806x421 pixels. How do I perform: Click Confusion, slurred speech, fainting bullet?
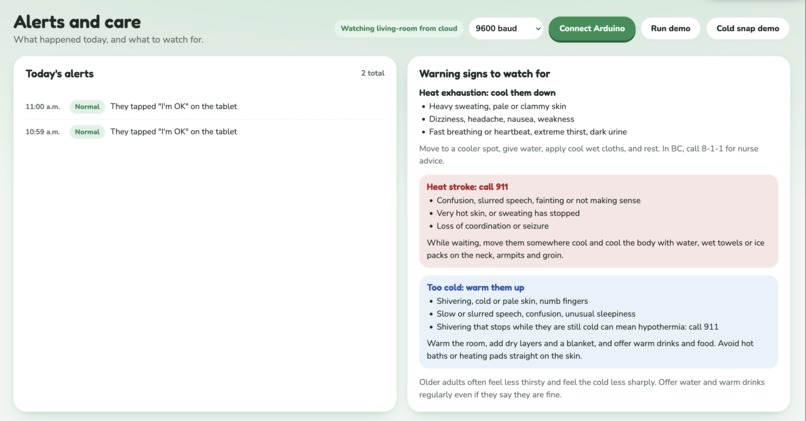[538, 200]
